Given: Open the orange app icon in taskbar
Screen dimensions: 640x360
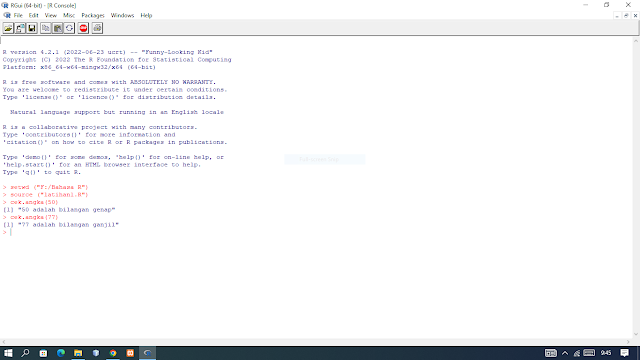Looking at the screenshot, I should (x=130, y=353).
